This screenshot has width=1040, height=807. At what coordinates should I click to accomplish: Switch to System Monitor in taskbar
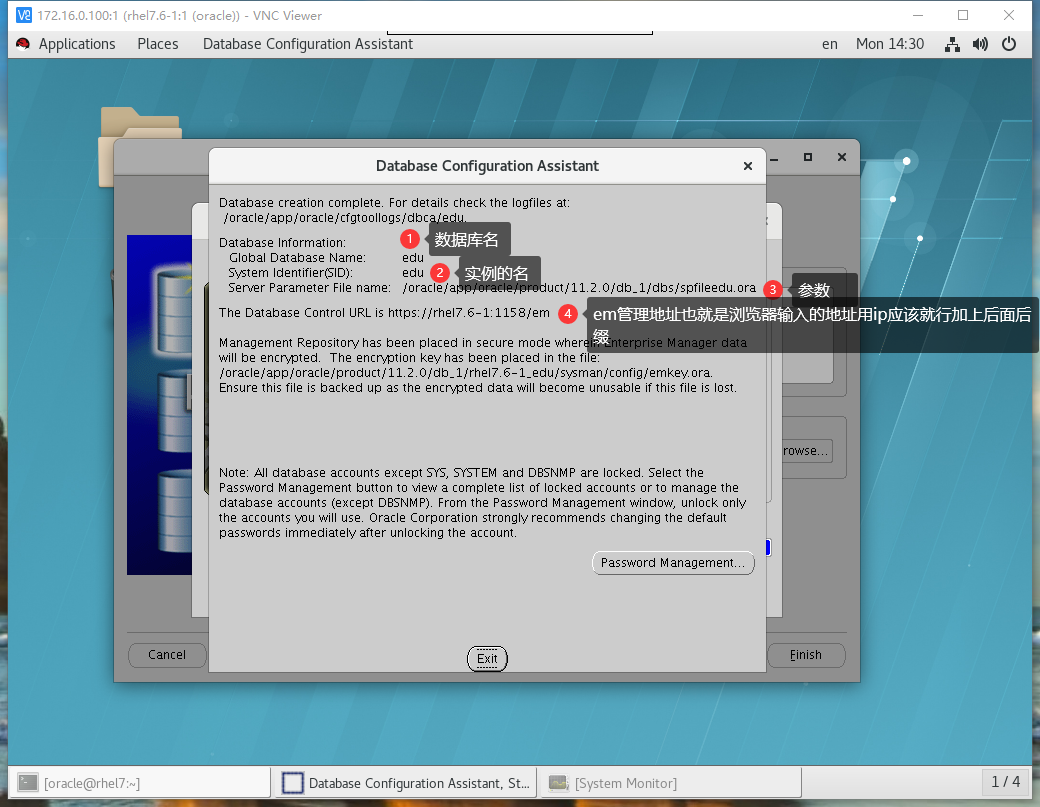click(x=670, y=783)
